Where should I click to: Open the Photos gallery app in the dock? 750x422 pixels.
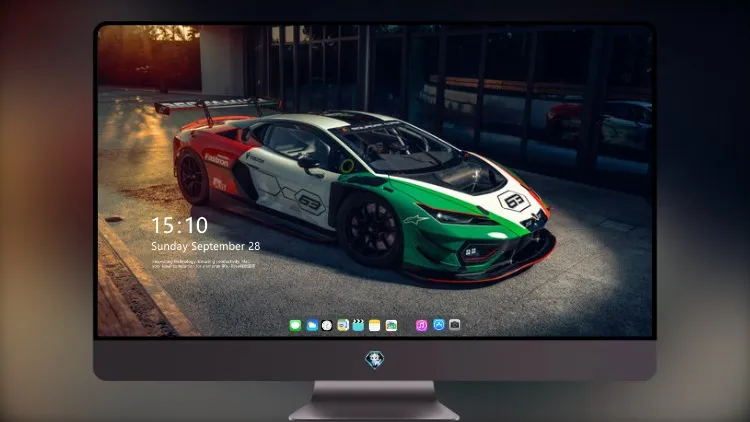click(x=391, y=325)
